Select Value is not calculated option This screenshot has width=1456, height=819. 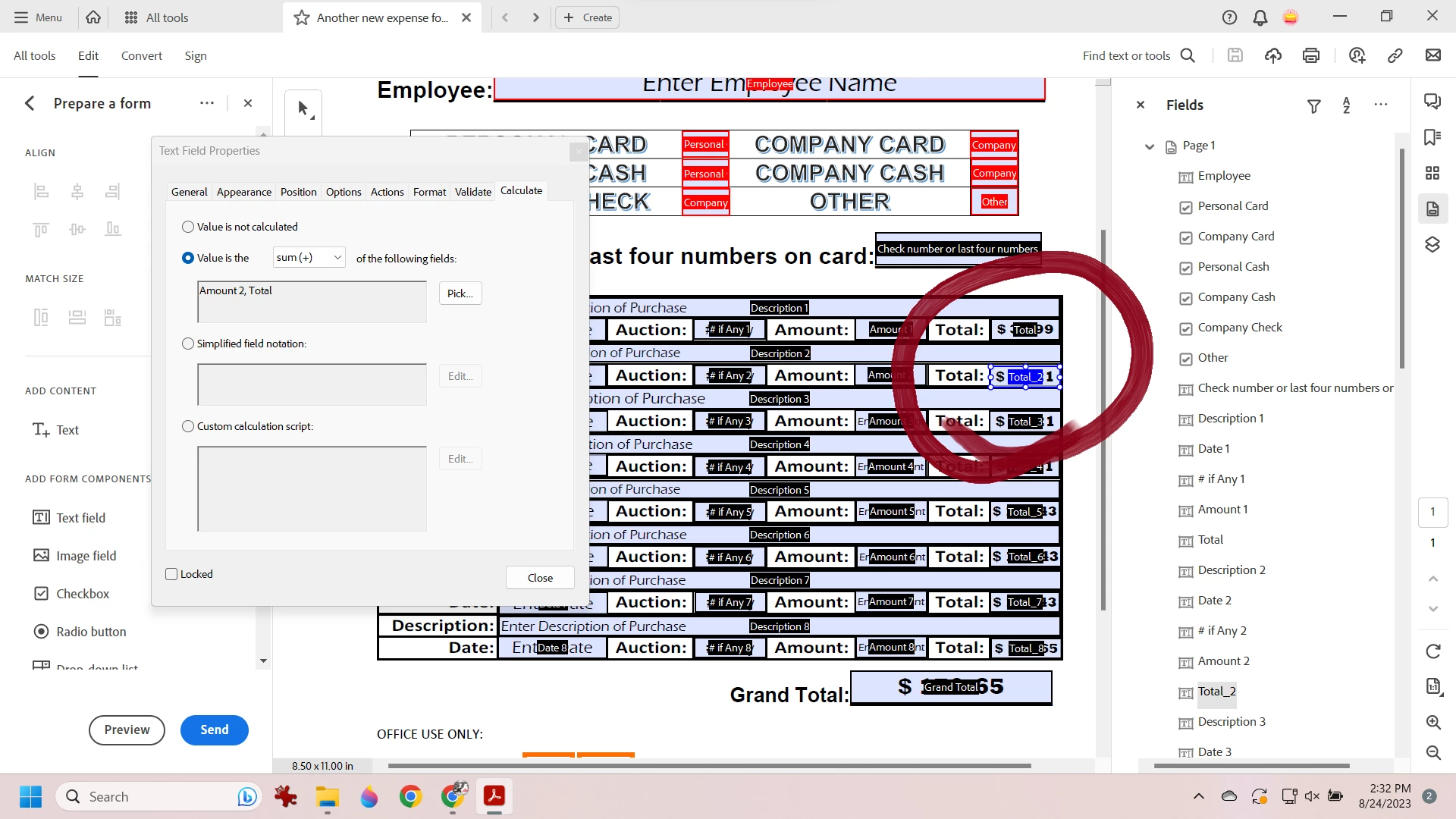[188, 227]
